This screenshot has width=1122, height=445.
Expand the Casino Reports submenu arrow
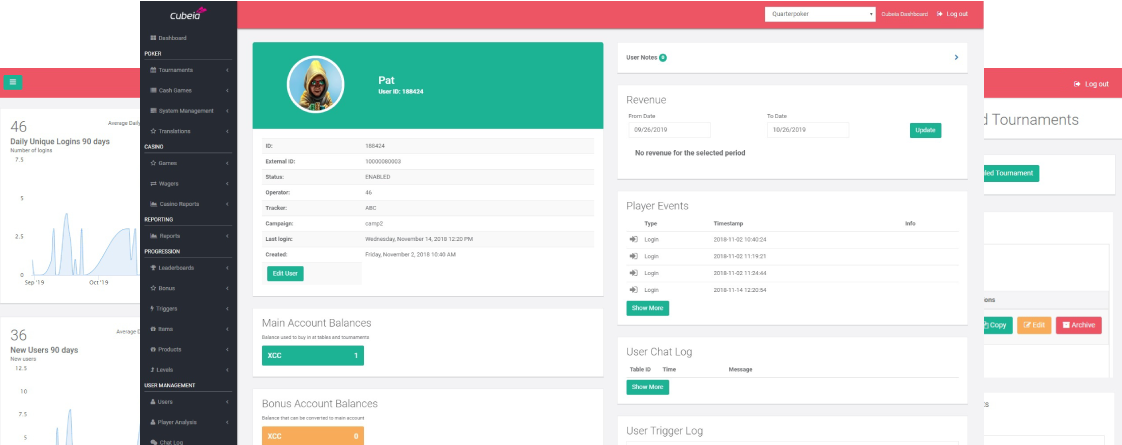pyautogui.click(x=227, y=204)
